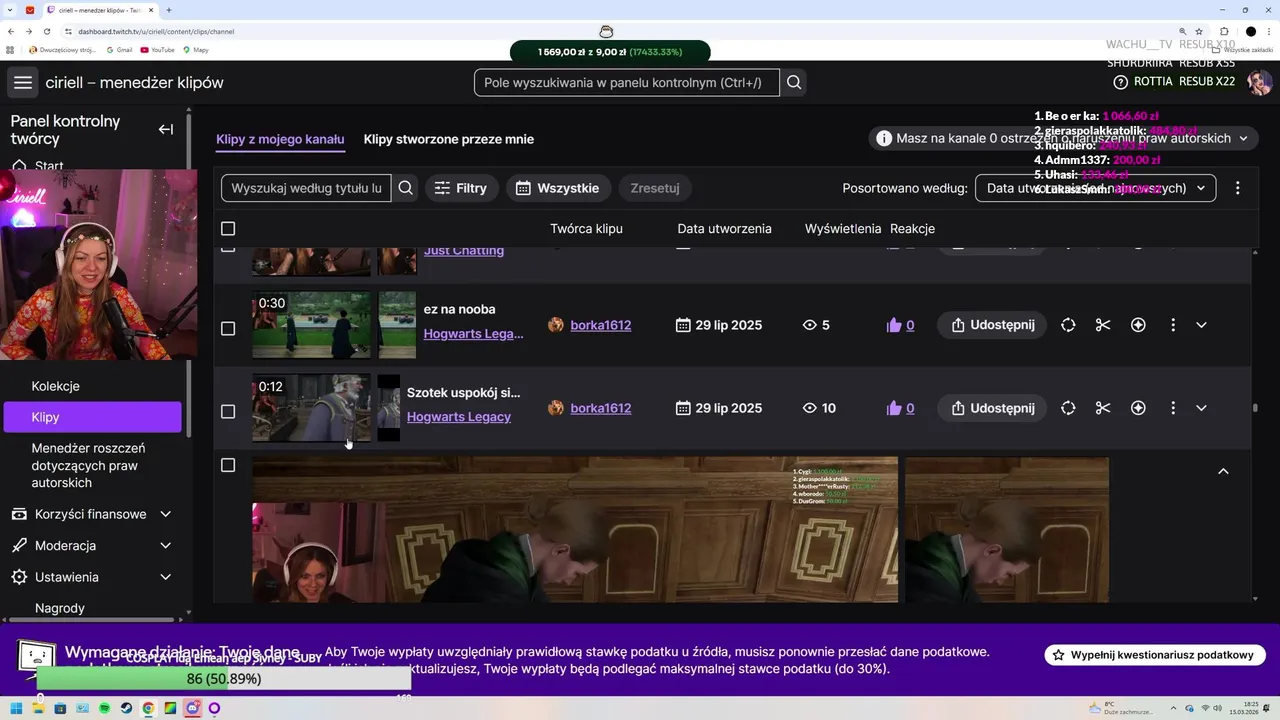This screenshot has width=1280, height=720.
Task: Share the Szotek uspokój clip via Udostępnij
Action: pyautogui.click(x=992, y=408)
